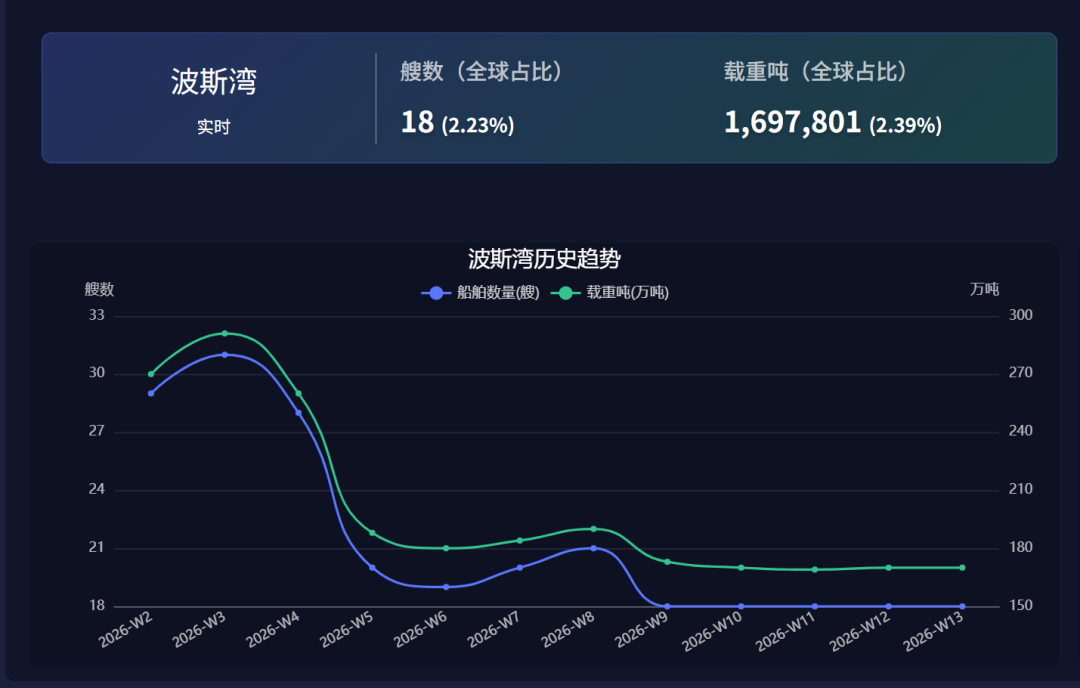Click the 波斯湾历史趋势 chart title
Image resolution: width=1080 pixels, height=688 pixels.
[544, 259]
